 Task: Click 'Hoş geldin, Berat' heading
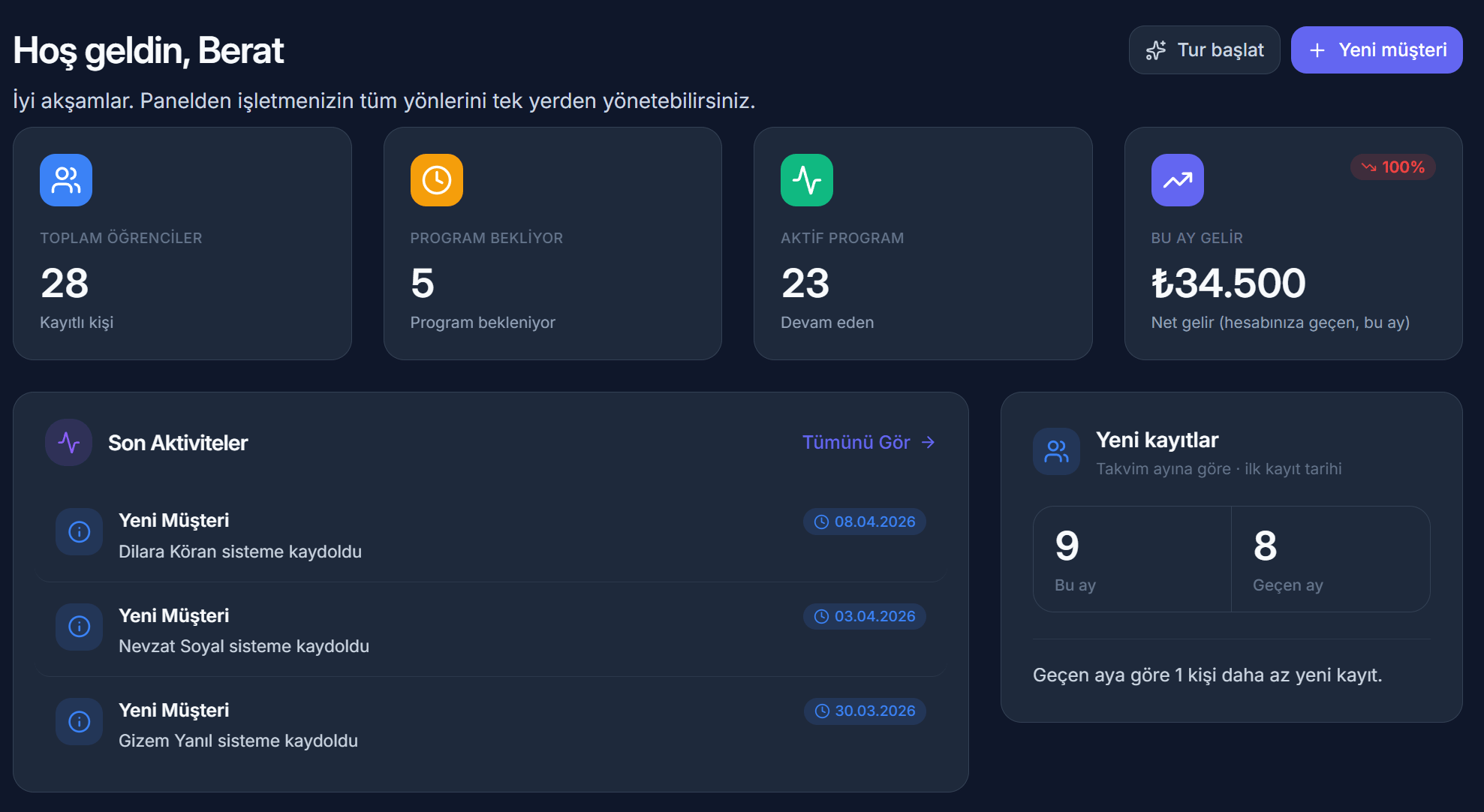[x=149, y=51]
